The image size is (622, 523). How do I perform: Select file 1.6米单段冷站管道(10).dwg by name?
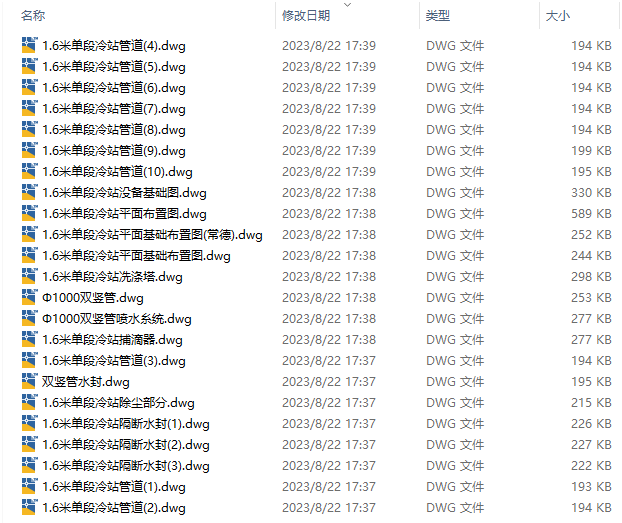click(x=117, y=172)
